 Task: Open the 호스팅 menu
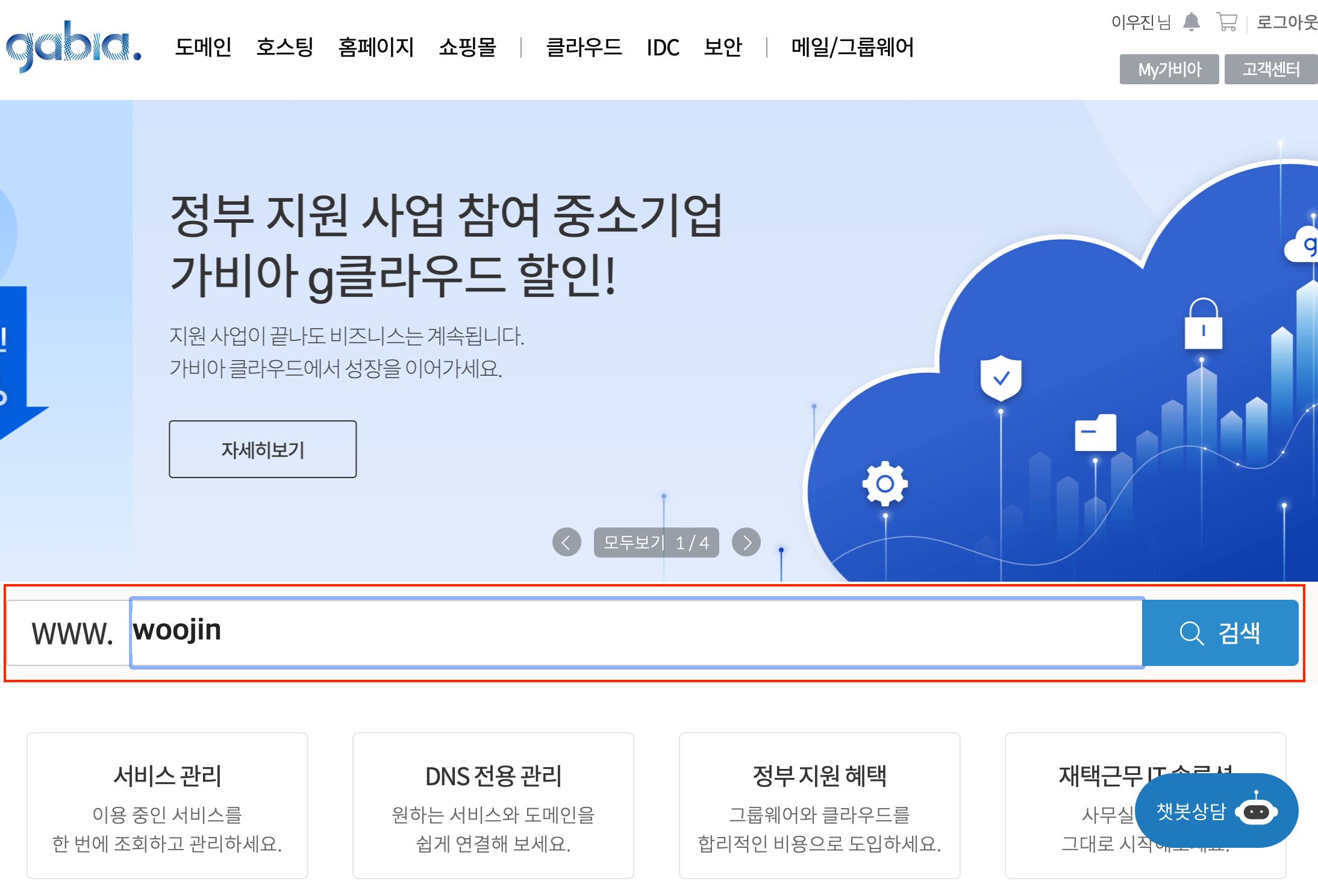[x=284, y=47]
